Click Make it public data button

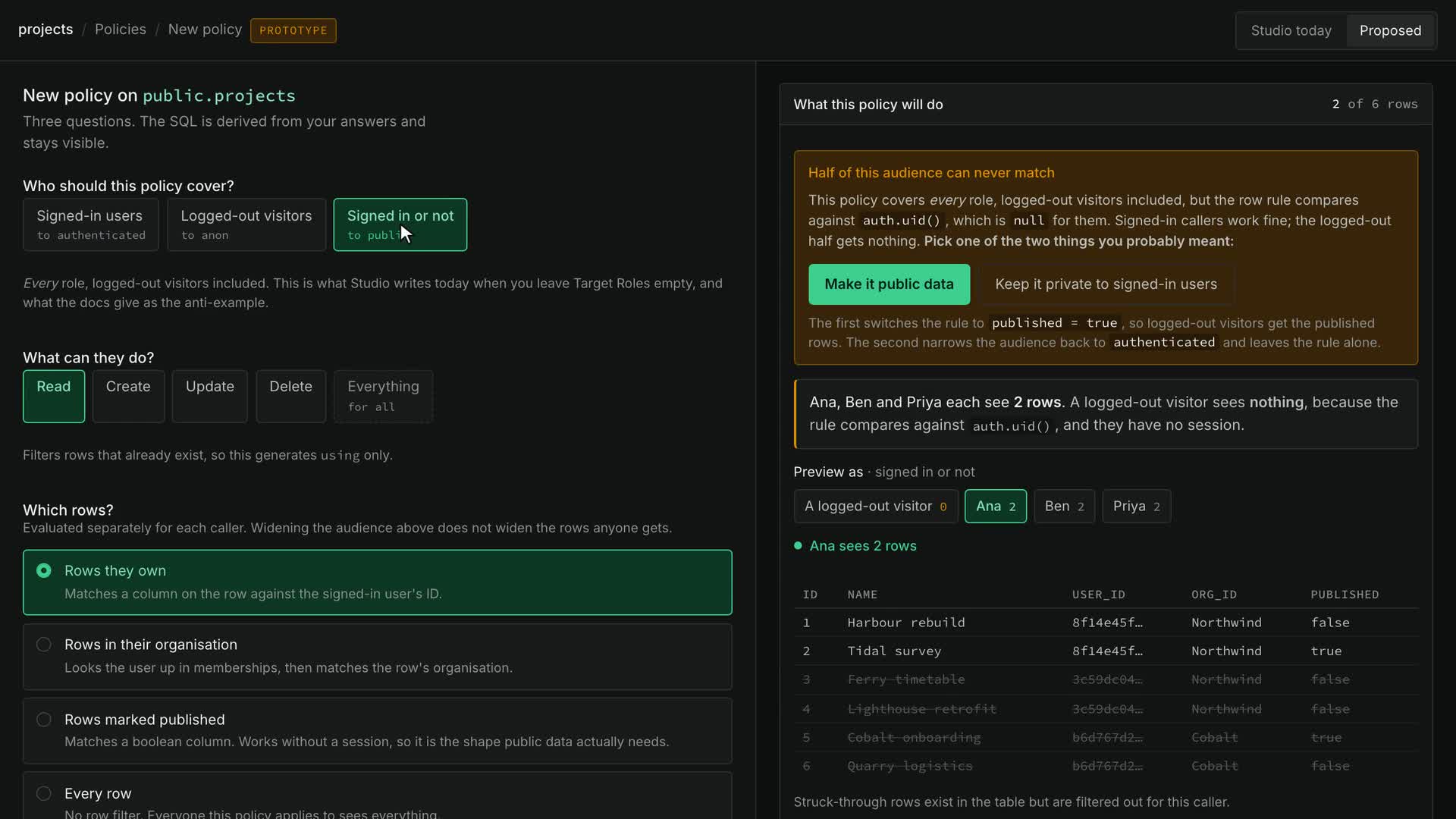889,284
